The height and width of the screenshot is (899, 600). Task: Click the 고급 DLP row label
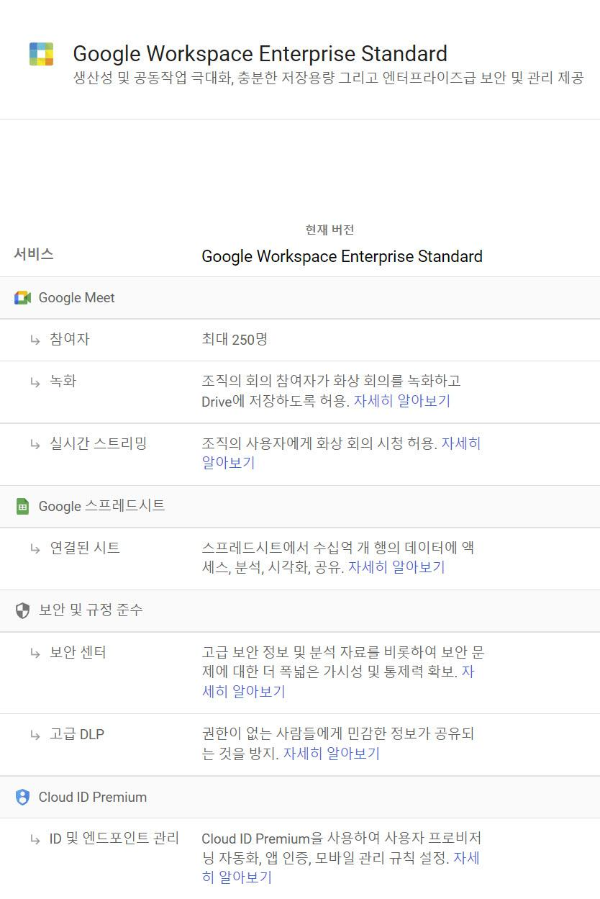coord(77,734)
